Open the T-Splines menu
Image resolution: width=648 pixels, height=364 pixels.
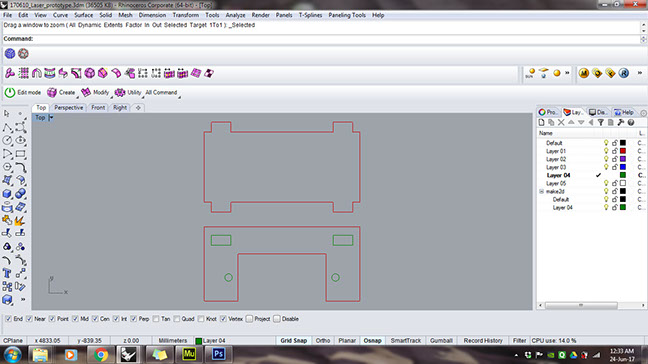310,15
